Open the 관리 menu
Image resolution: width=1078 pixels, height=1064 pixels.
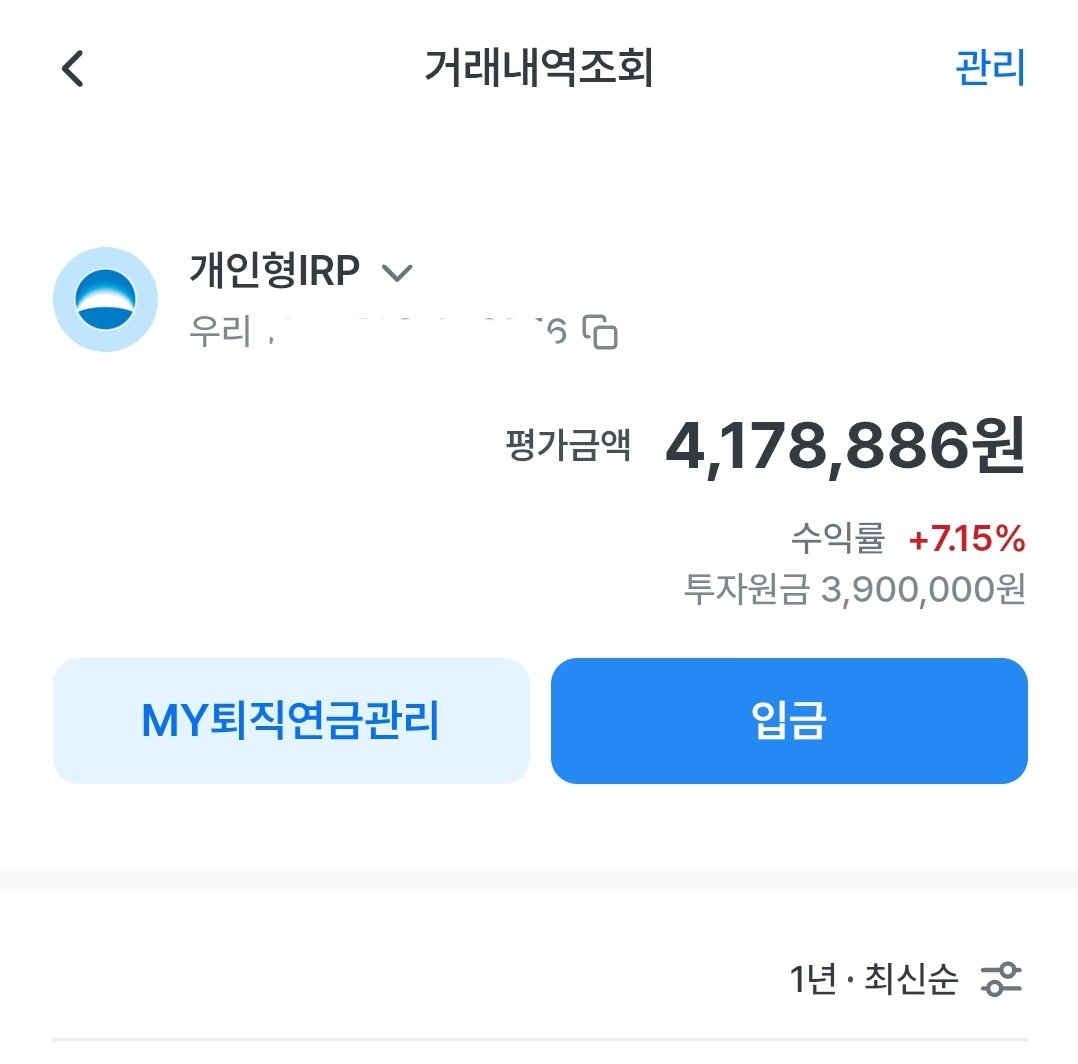coord(990,68)
